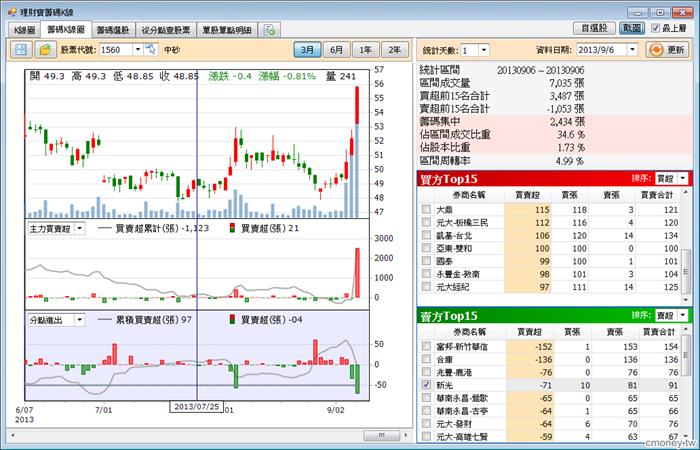
Task: Select the 6月 period button
Action: point(336,50)
